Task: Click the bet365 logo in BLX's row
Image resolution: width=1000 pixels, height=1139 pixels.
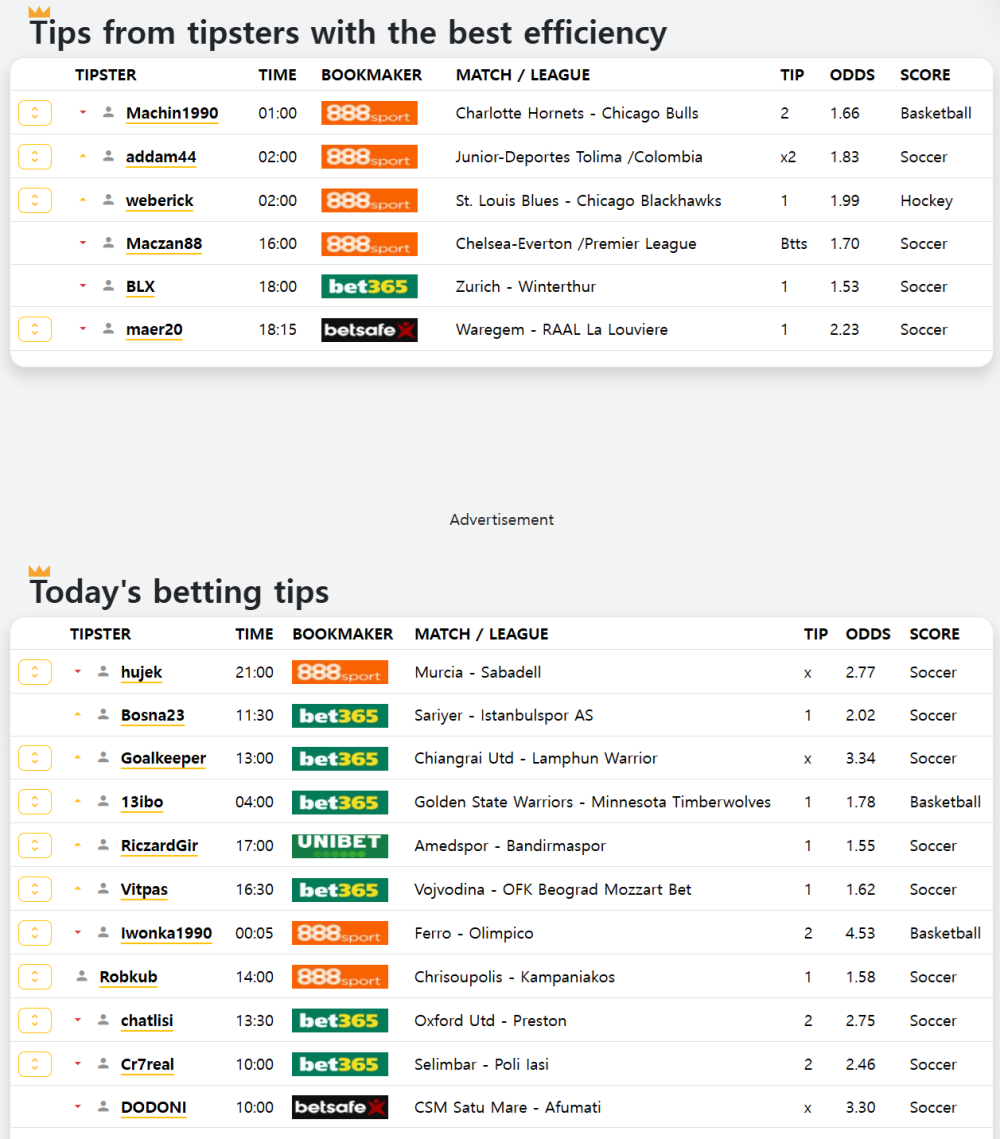Action: [369, 286]
